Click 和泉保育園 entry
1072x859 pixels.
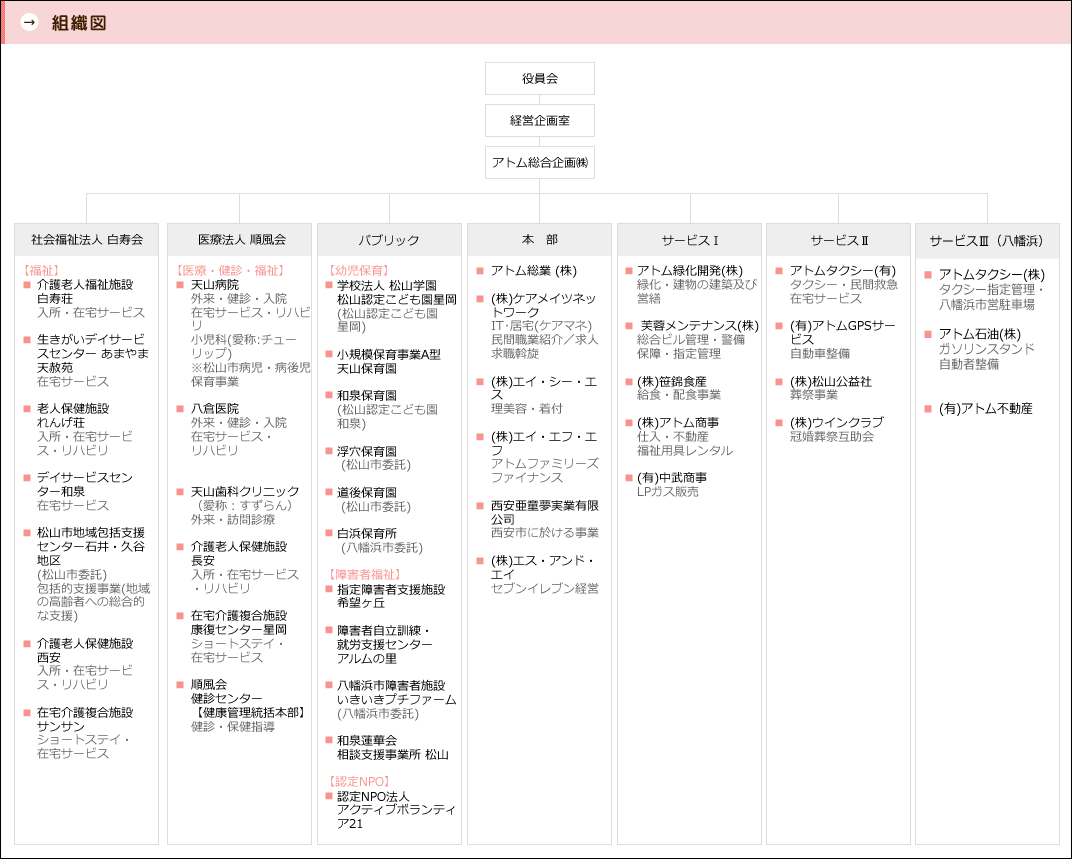pos(366,395)
